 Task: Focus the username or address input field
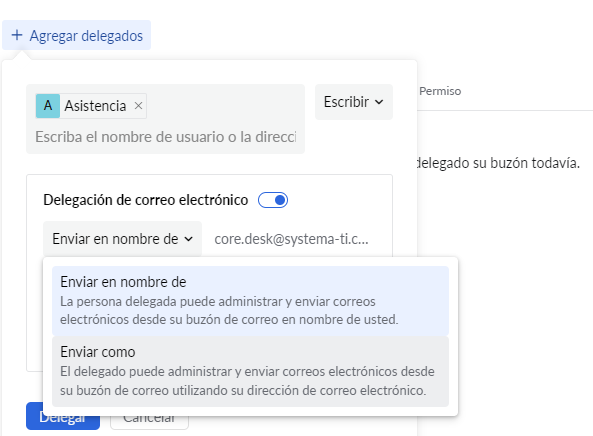[166, 137]
